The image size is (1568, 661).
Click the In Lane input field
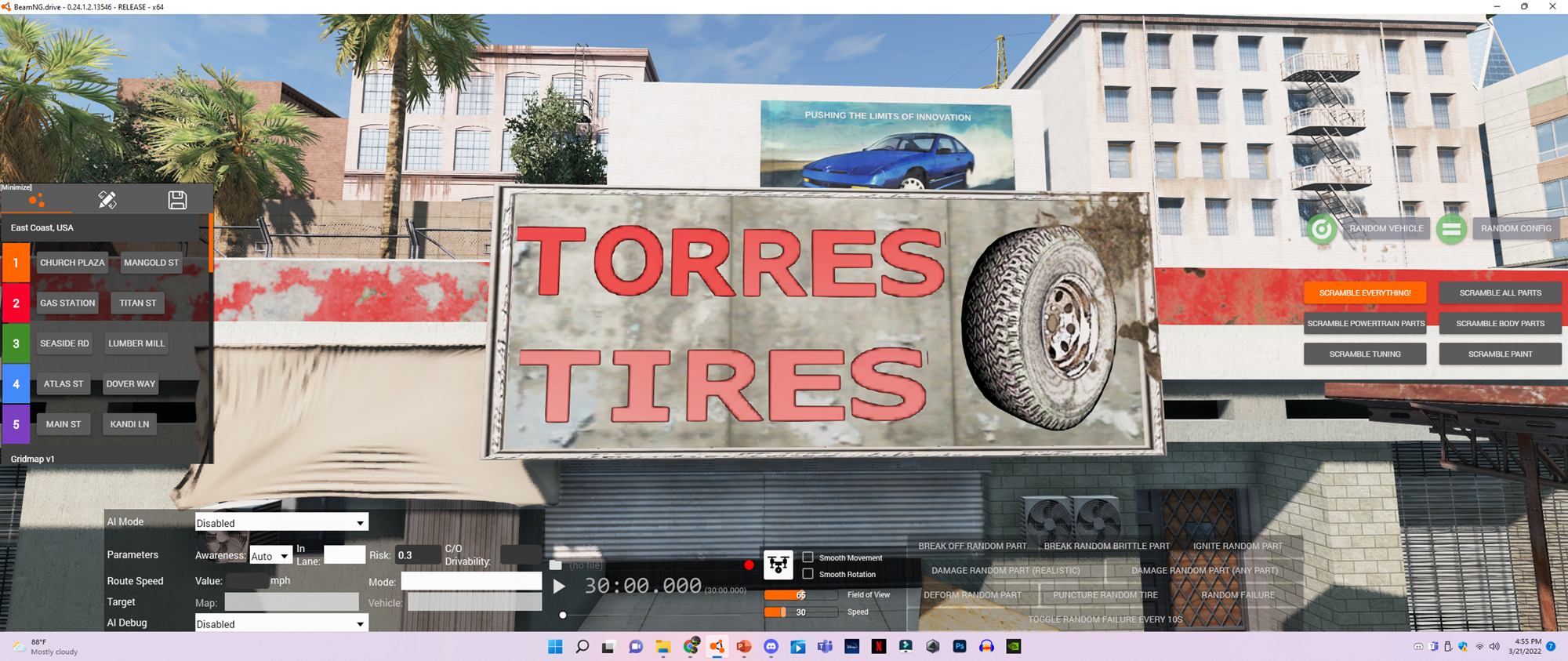[x=344, y=554]
